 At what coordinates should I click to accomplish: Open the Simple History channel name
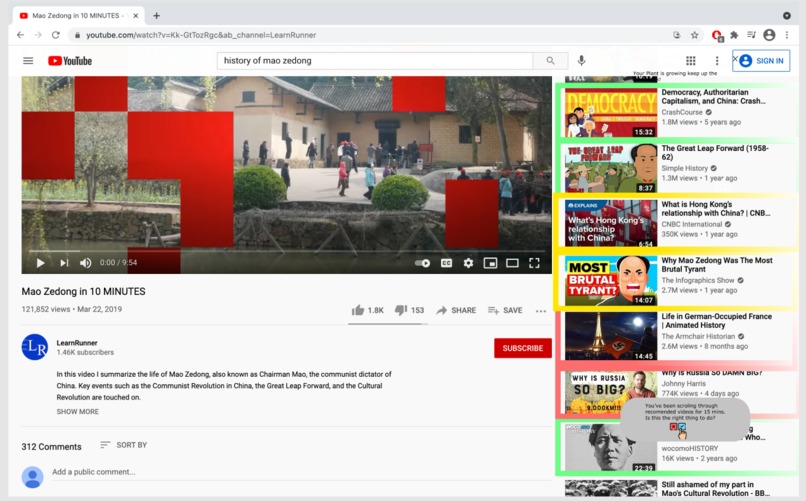point(684,168)
